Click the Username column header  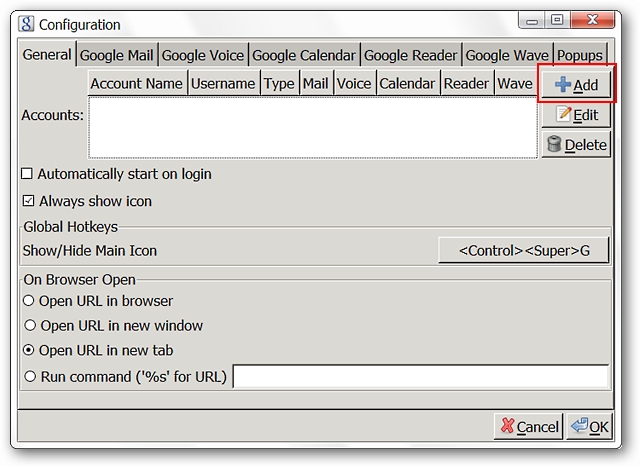click(223, 83)
